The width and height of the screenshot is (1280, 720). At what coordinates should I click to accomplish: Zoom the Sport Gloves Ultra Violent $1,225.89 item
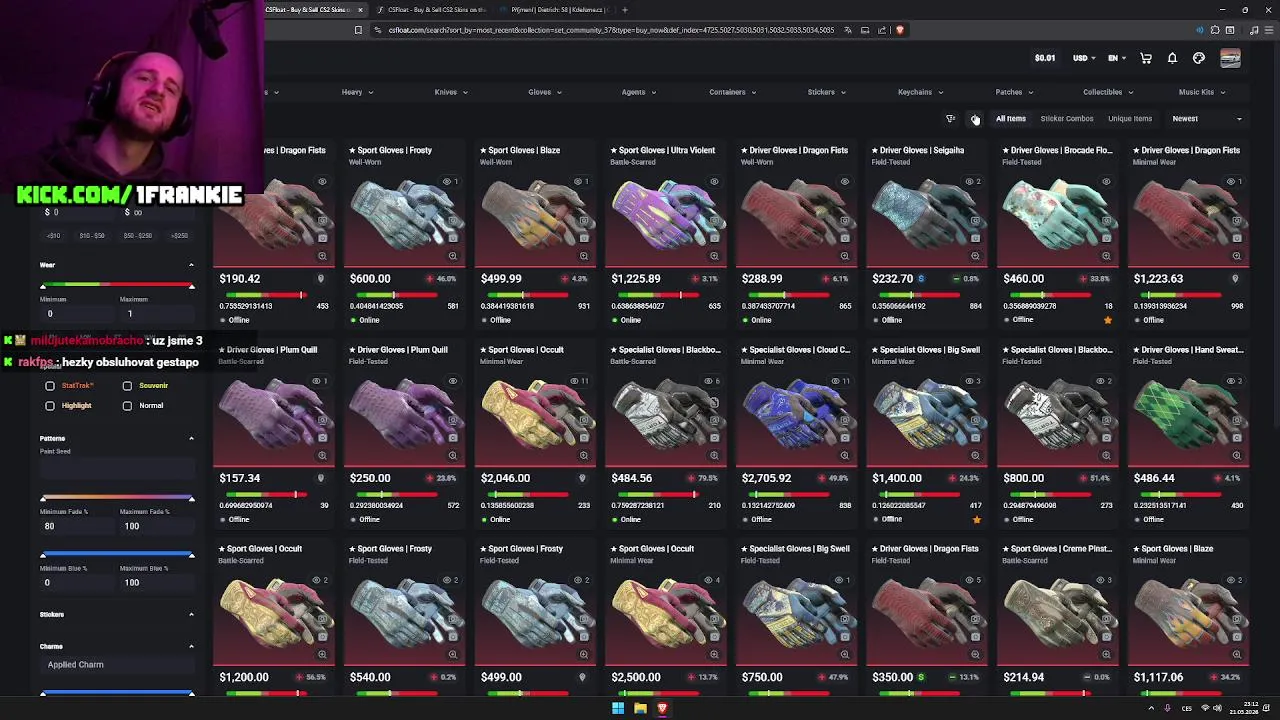[714, 256]
